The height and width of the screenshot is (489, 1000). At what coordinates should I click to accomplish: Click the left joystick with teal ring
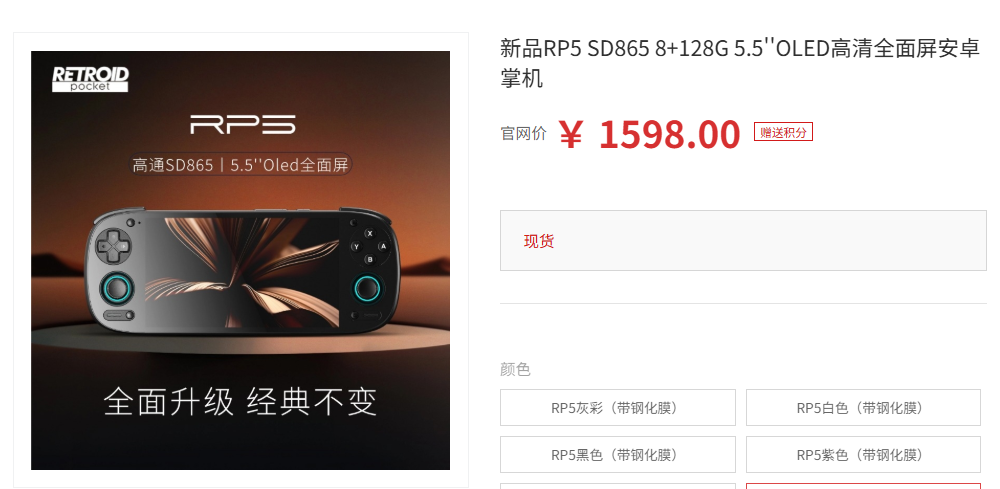118,289
